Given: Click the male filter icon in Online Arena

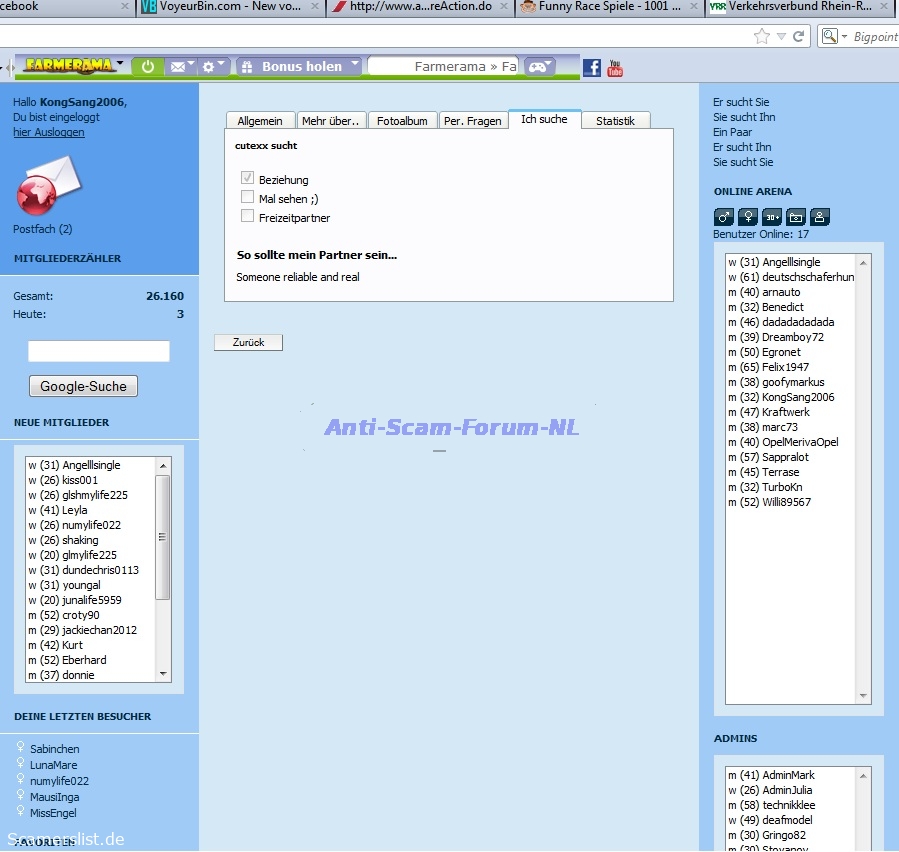Looking at the screenshot, I should pos(724,217).
